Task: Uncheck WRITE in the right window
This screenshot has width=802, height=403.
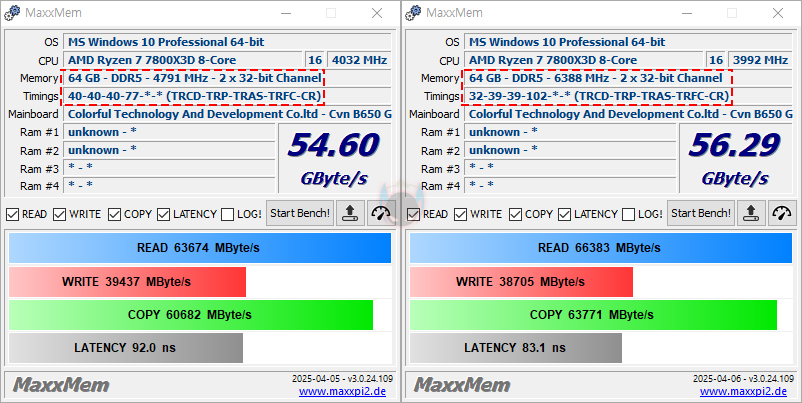Action: pos(461,214)
